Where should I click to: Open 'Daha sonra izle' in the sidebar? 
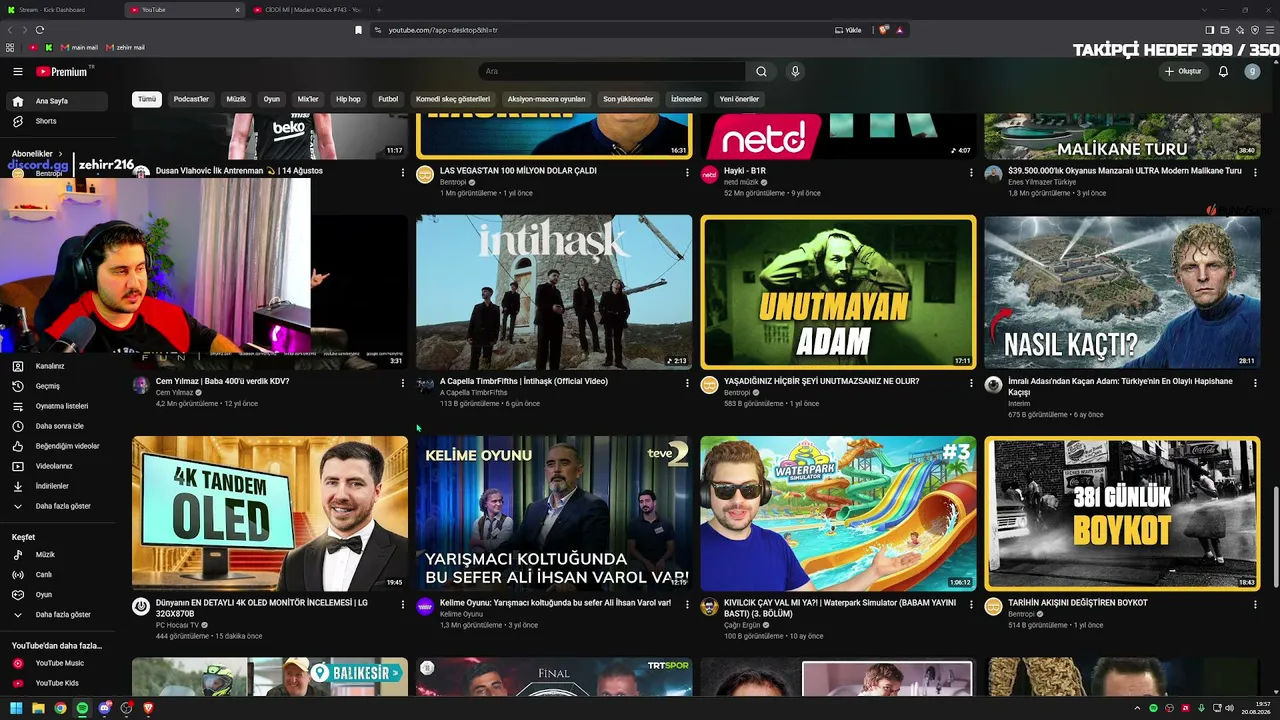pyautogui.click(x=56, y=426)
